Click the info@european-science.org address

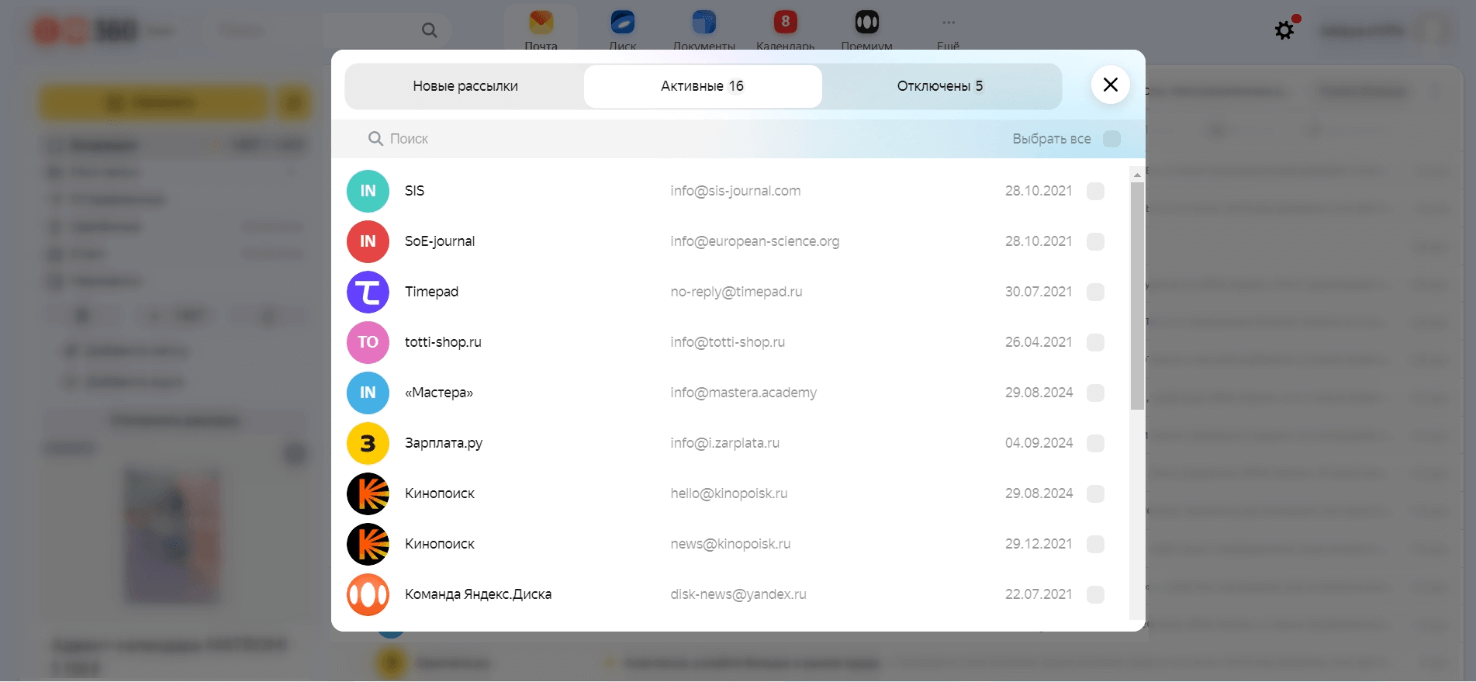[755, 241]
